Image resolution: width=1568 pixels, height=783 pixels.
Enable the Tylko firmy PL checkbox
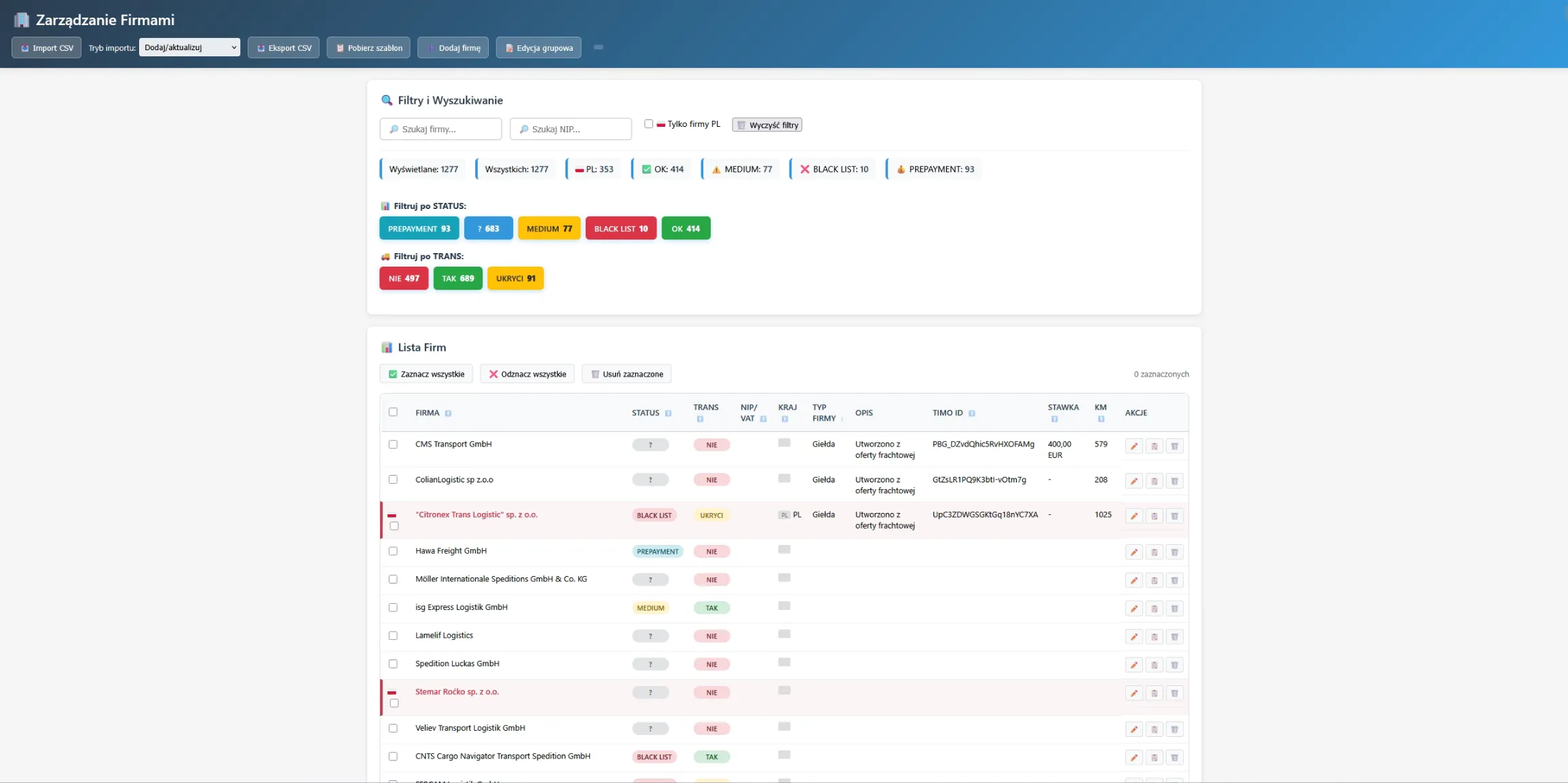pyautogui.click(x=649, y=123)
